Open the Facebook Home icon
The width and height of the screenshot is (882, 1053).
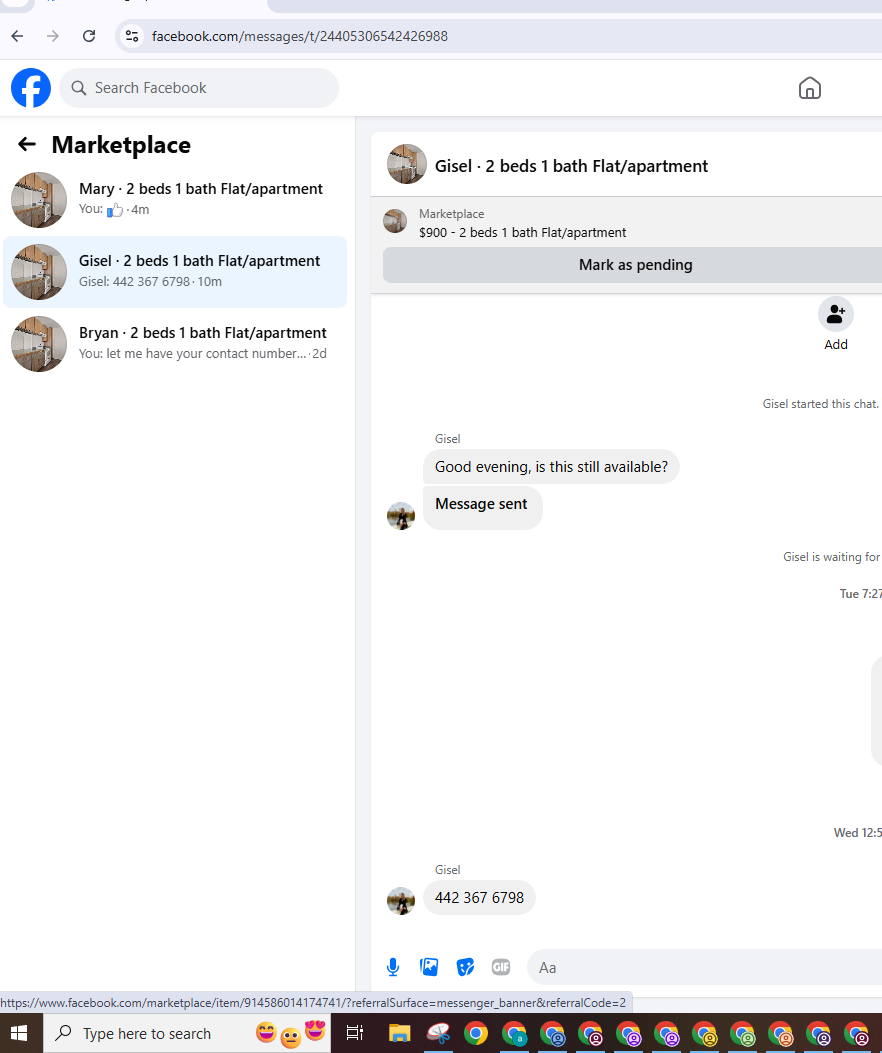tap(809, 88)
